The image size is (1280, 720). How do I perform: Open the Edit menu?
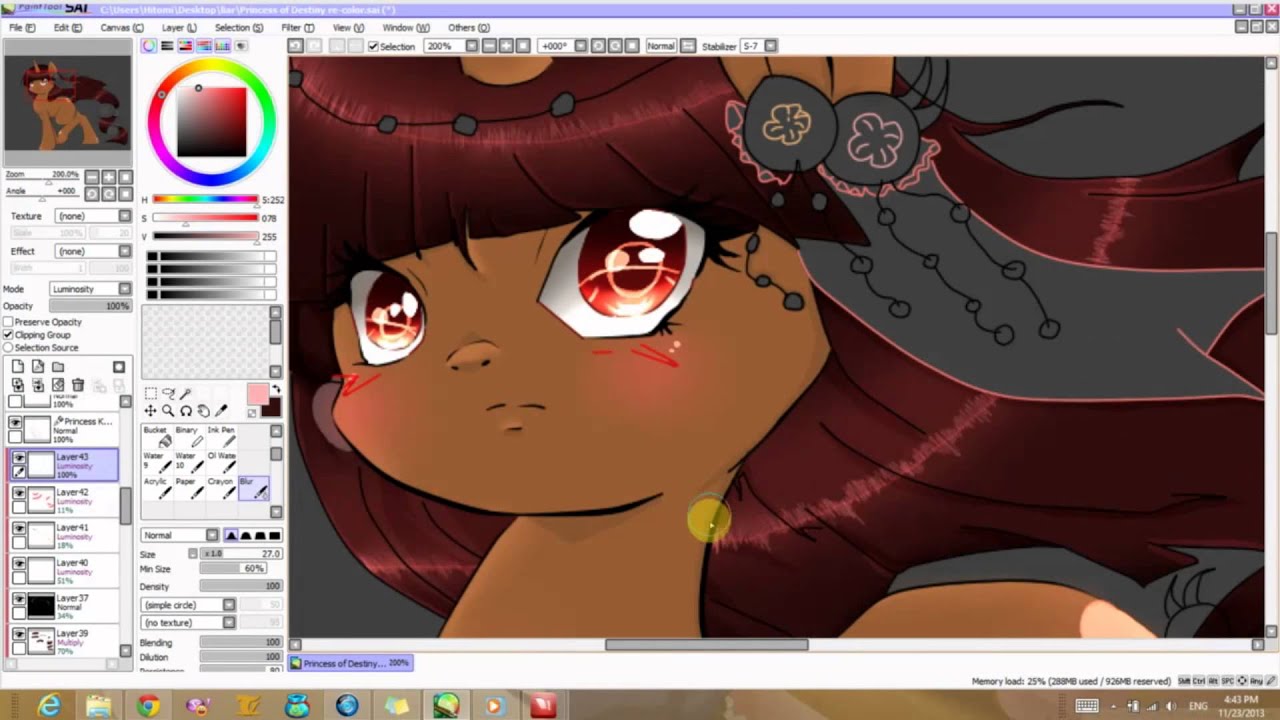click(x=67, y=28)
